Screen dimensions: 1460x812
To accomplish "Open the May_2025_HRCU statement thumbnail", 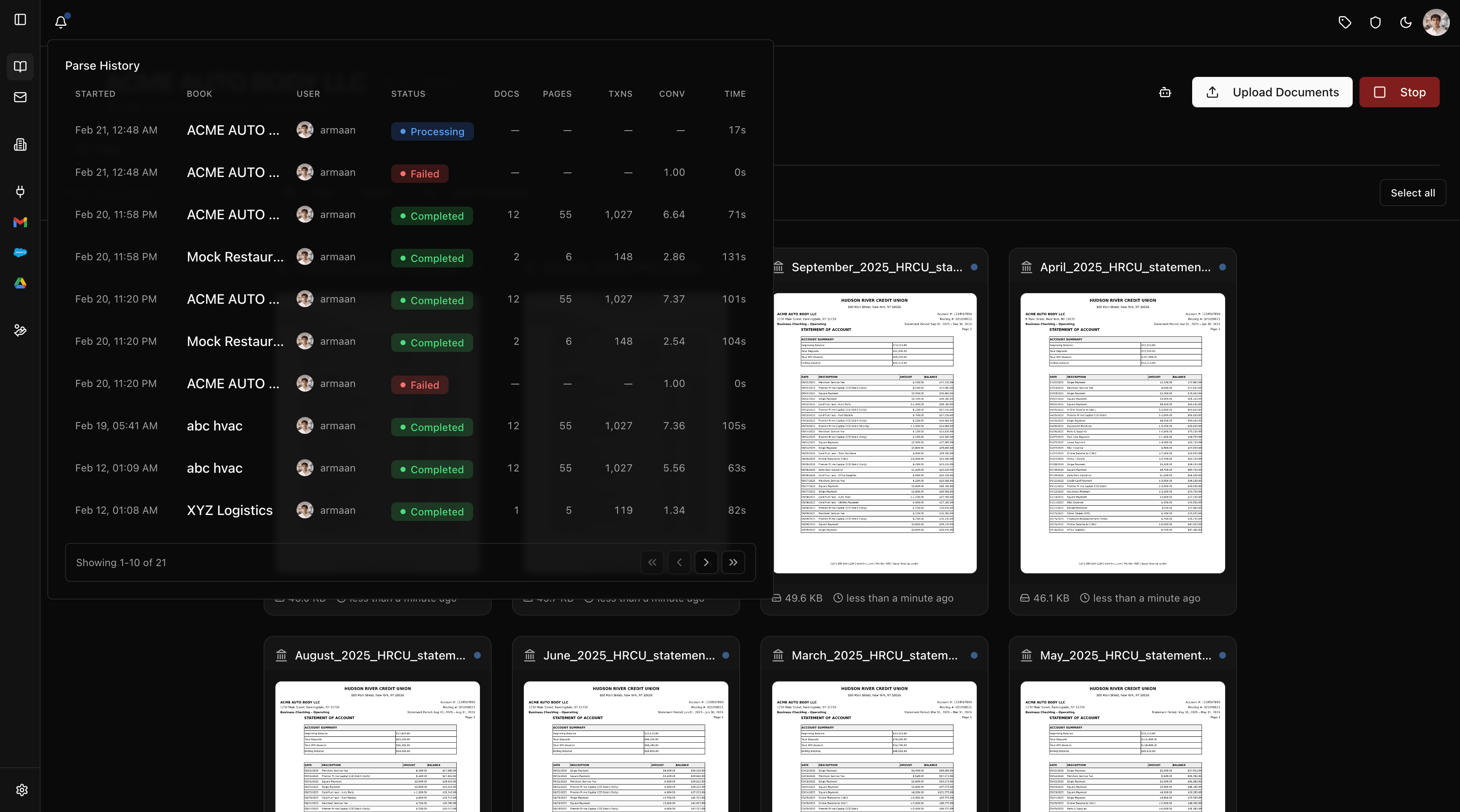I will coord(1123,747).
